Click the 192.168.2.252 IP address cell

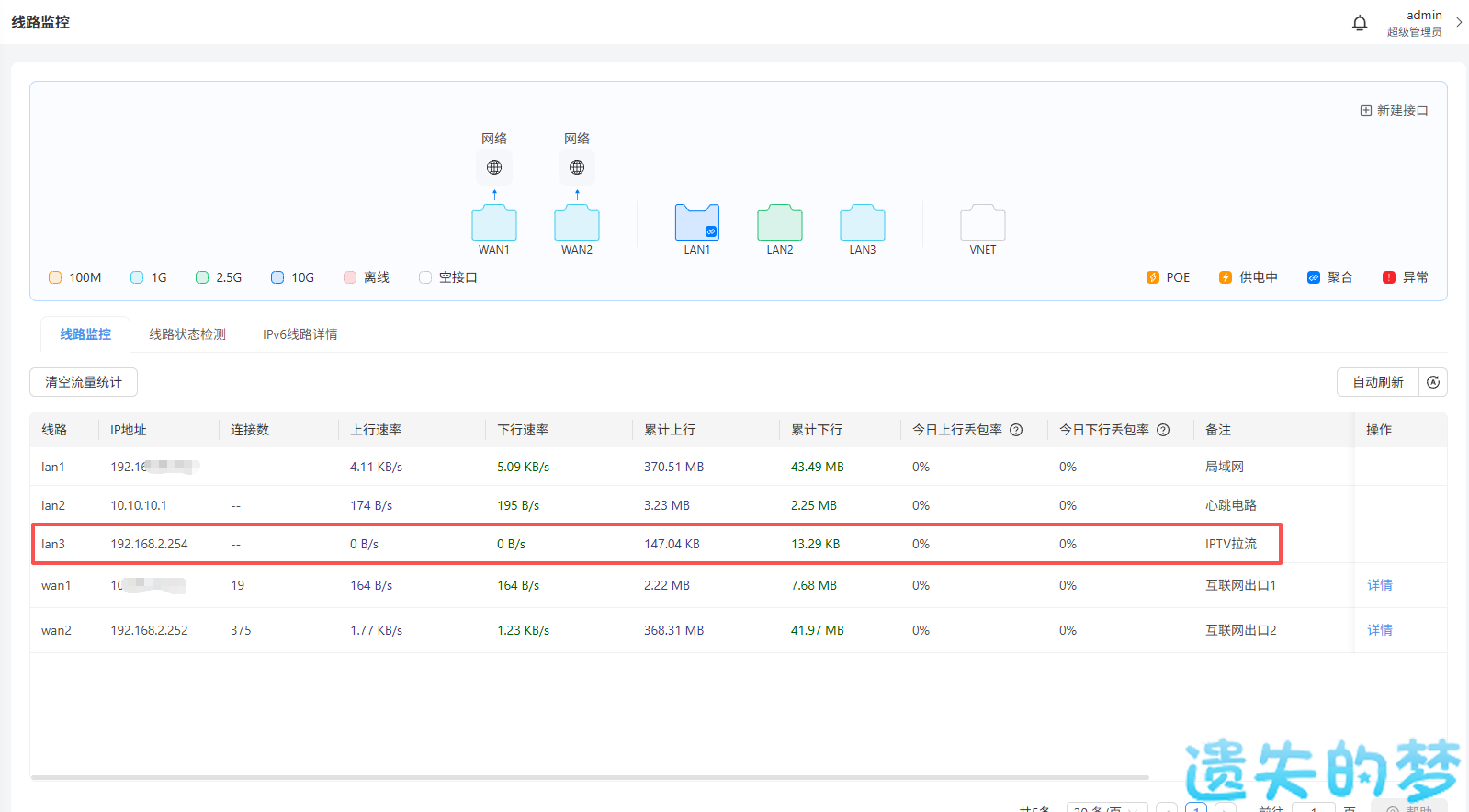(x=149, y=630)
